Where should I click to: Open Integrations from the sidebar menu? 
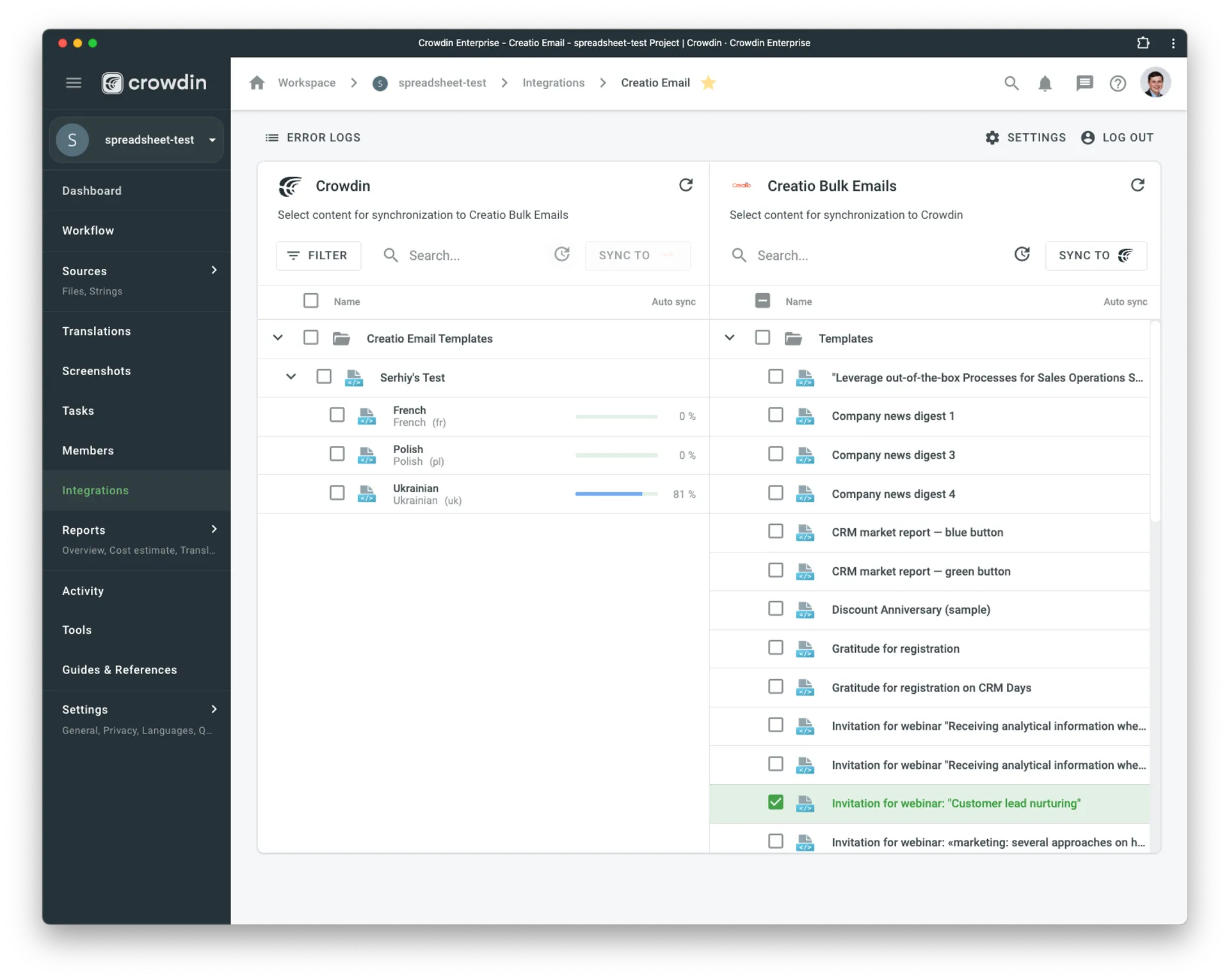pos(94,490)
